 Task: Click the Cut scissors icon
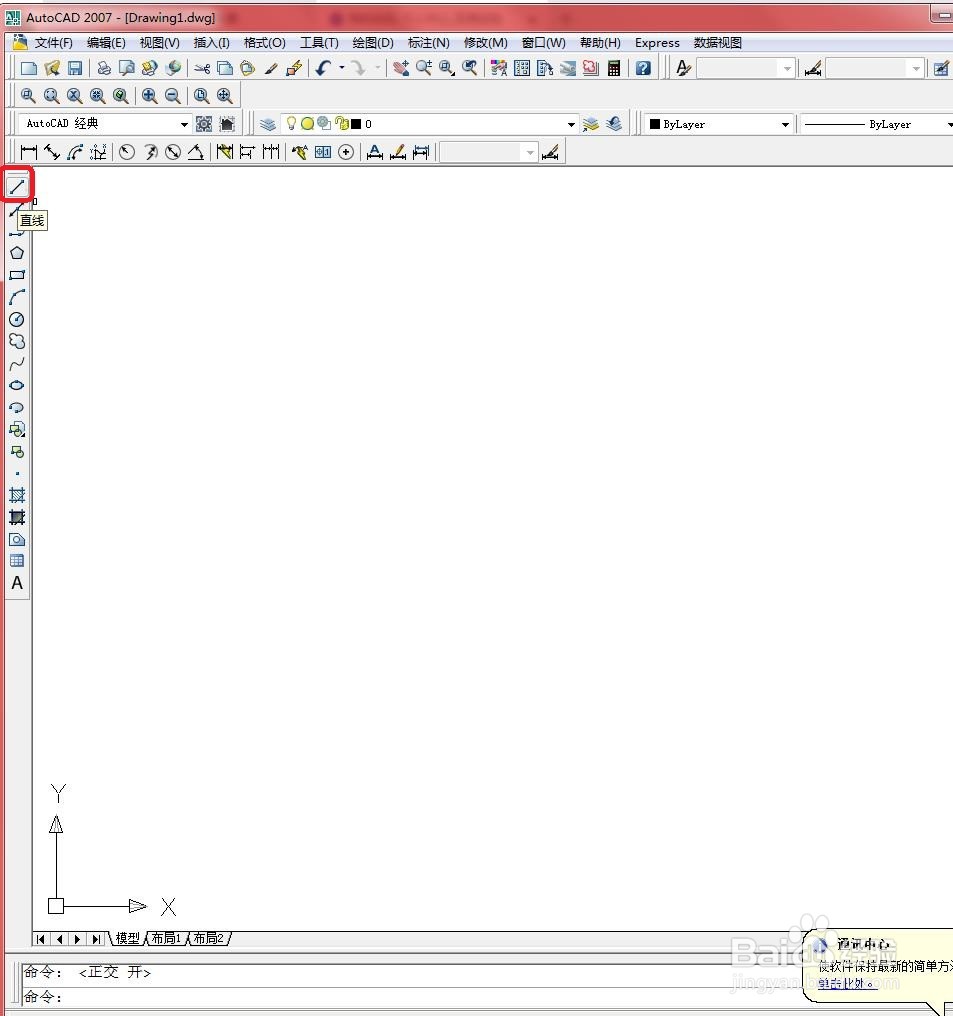point(202,68)
